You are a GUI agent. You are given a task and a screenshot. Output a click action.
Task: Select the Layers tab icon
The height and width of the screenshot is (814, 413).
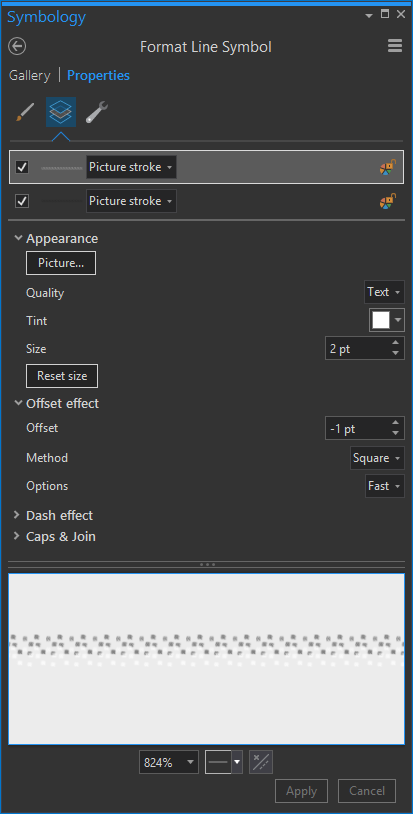[x=61, y=112]
